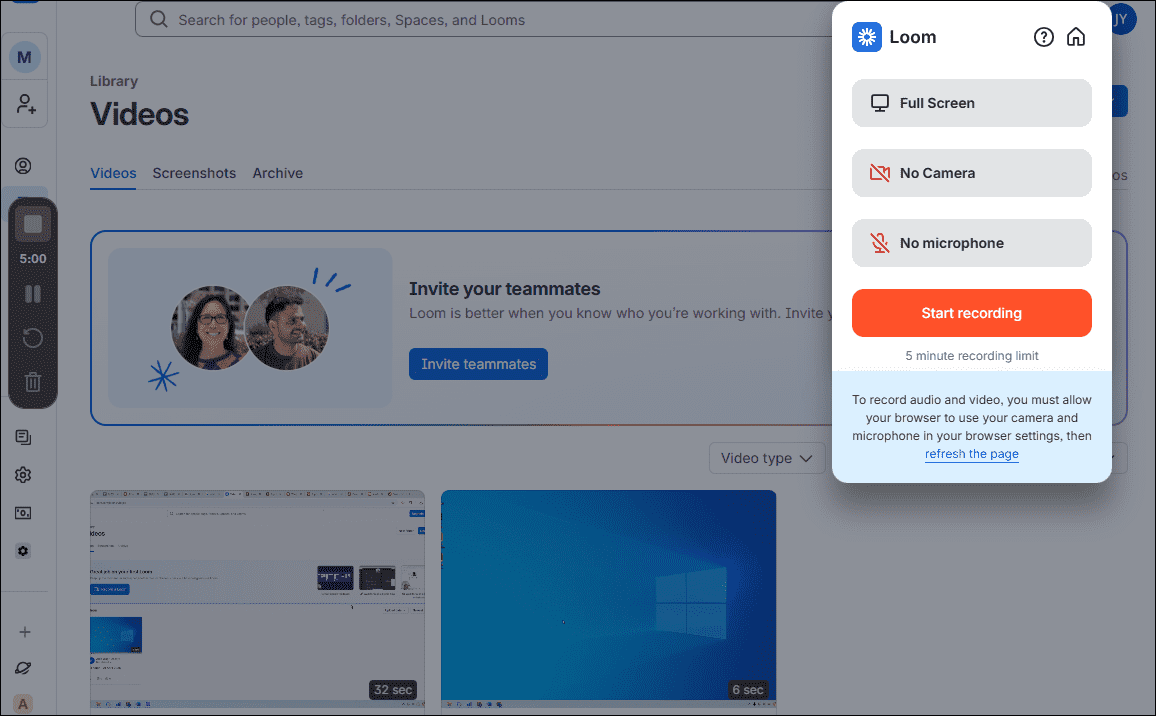Focus the search field for people and Looms

(484, 19)
